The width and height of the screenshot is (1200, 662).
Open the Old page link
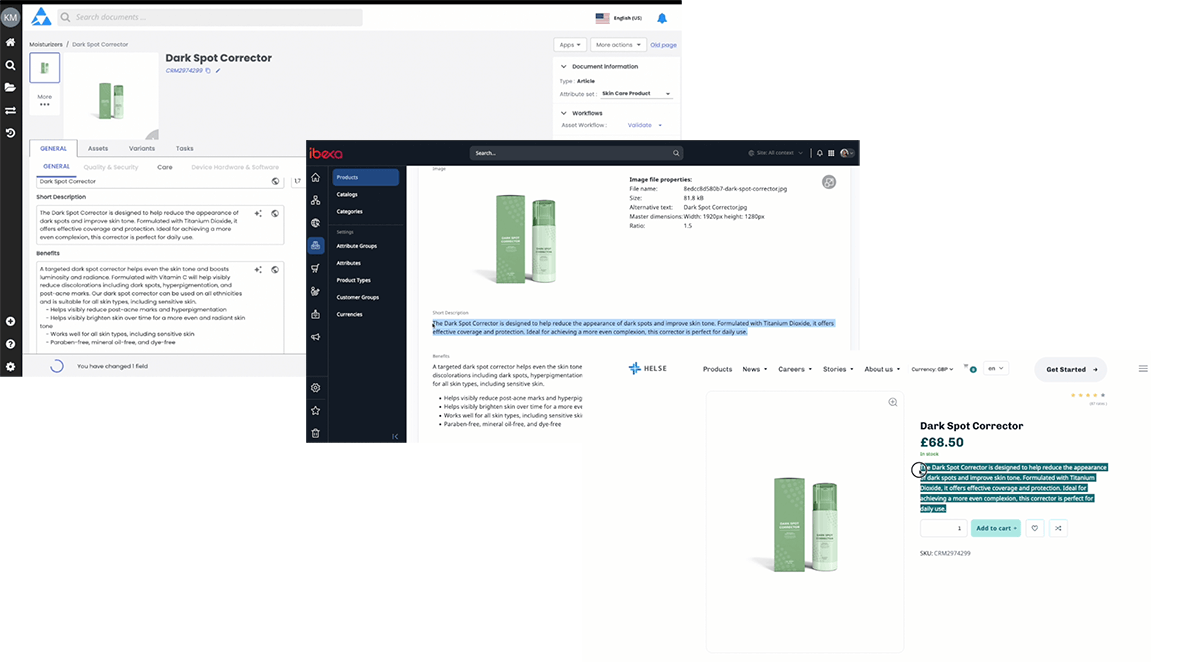tap(664, 45)
